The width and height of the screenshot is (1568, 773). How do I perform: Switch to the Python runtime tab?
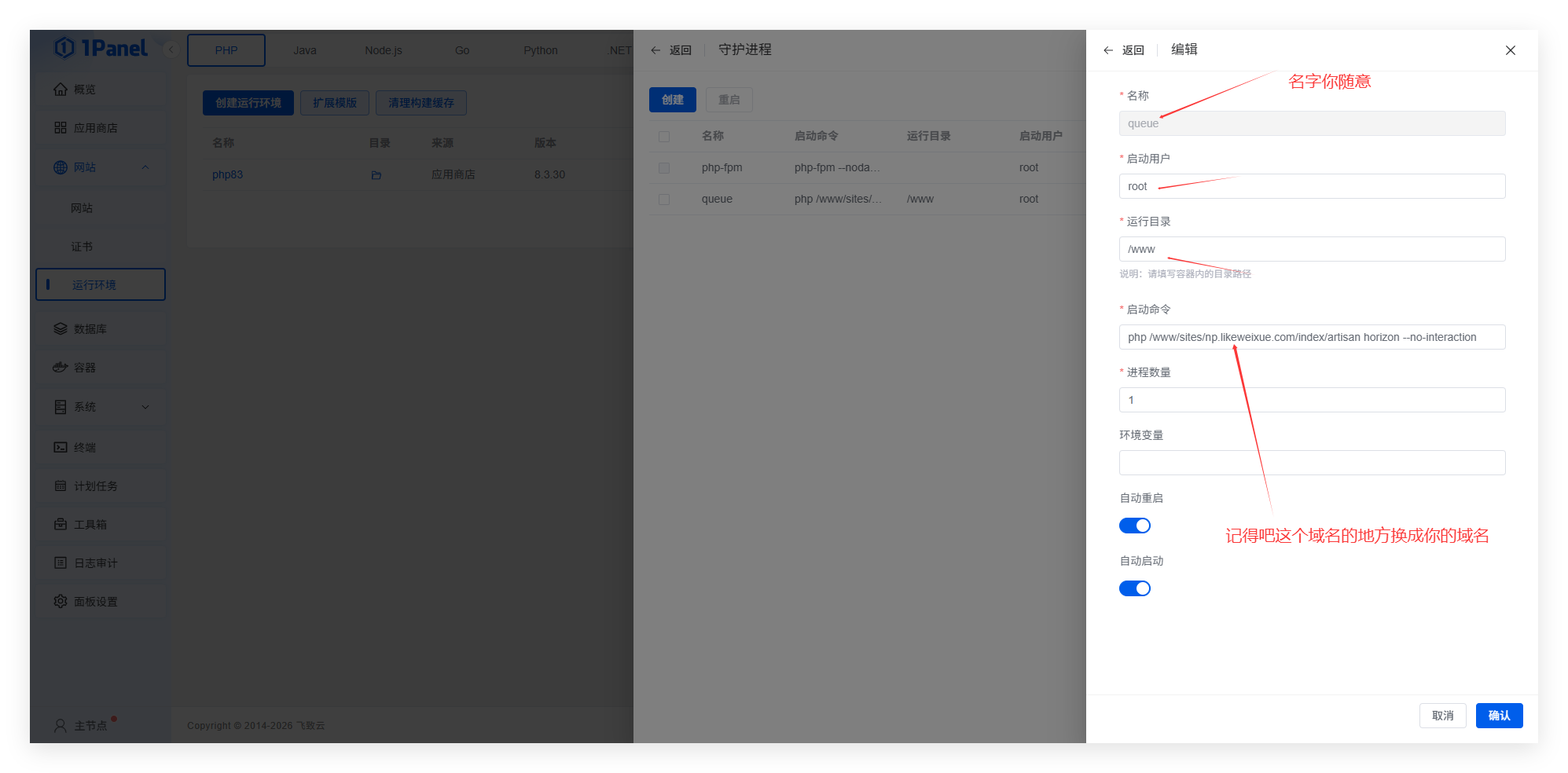click(541, 50)
